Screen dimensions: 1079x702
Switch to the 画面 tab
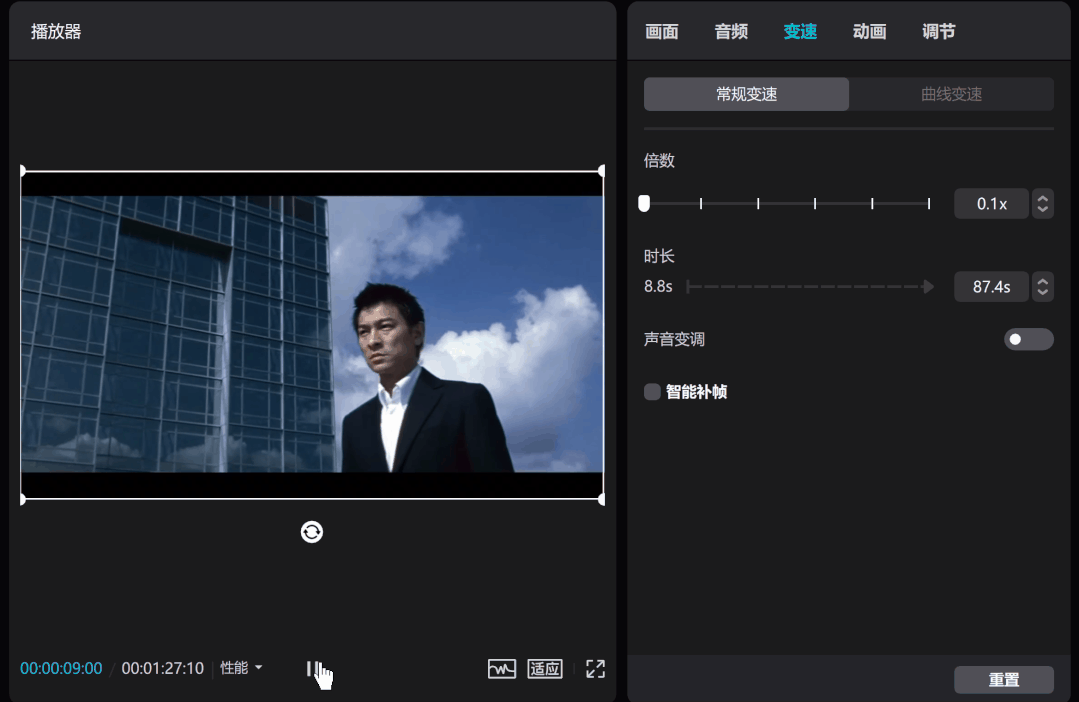(662, 32)
